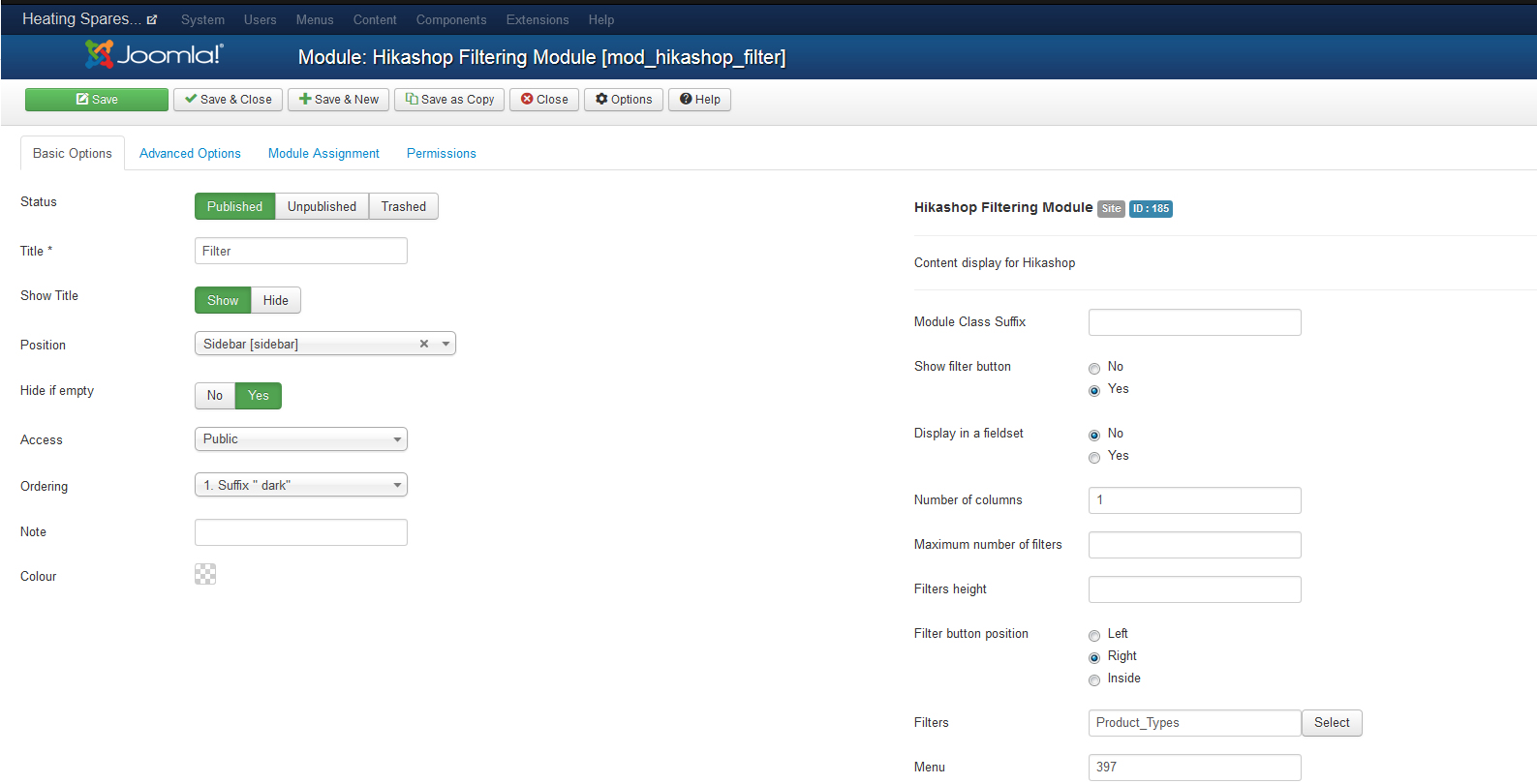Open the Users menu
The image size is (1537, 784).
(260, 19)
